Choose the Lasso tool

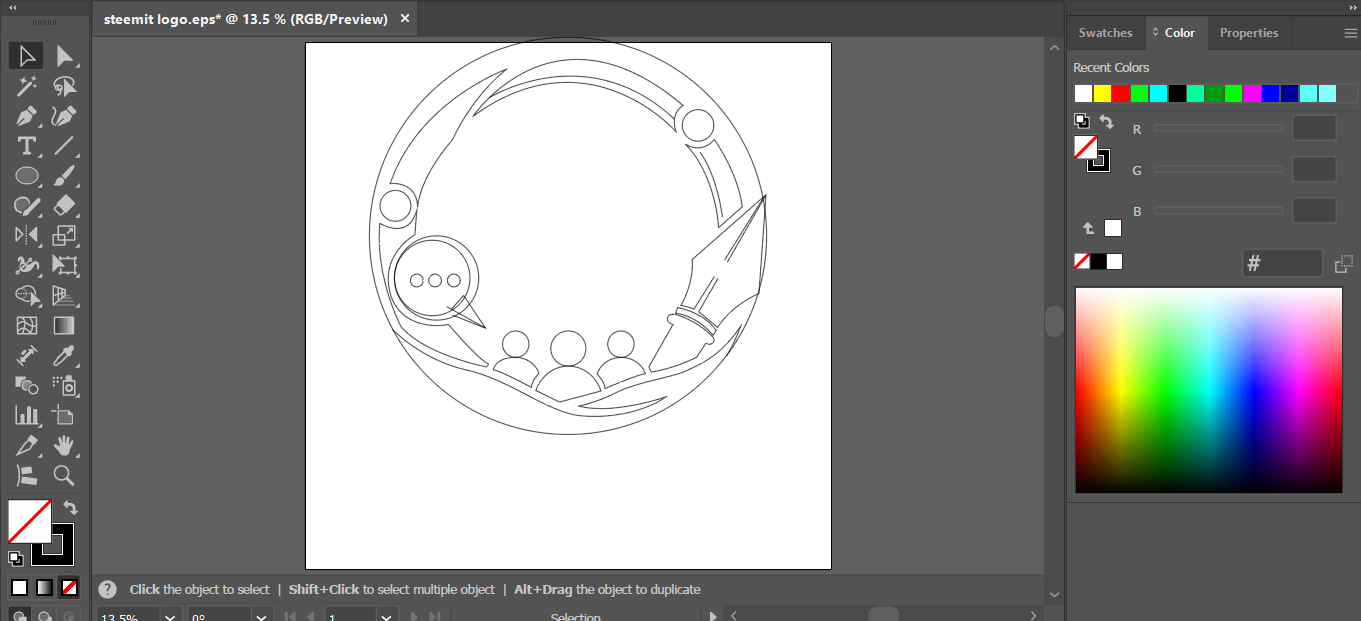pyautogui.click(x=65, y=87)
